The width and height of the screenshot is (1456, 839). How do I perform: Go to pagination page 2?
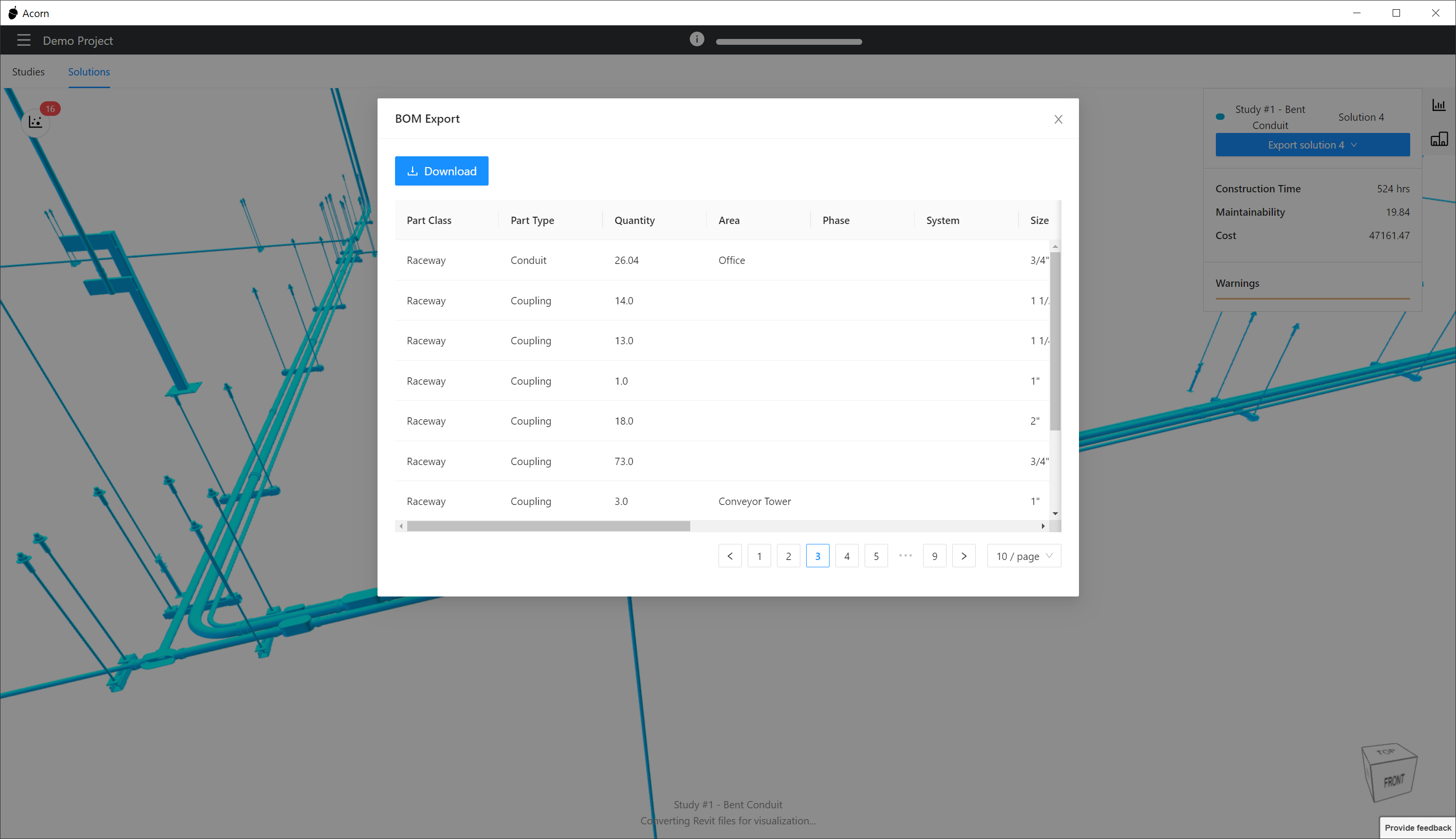click(x=789, y=556)
